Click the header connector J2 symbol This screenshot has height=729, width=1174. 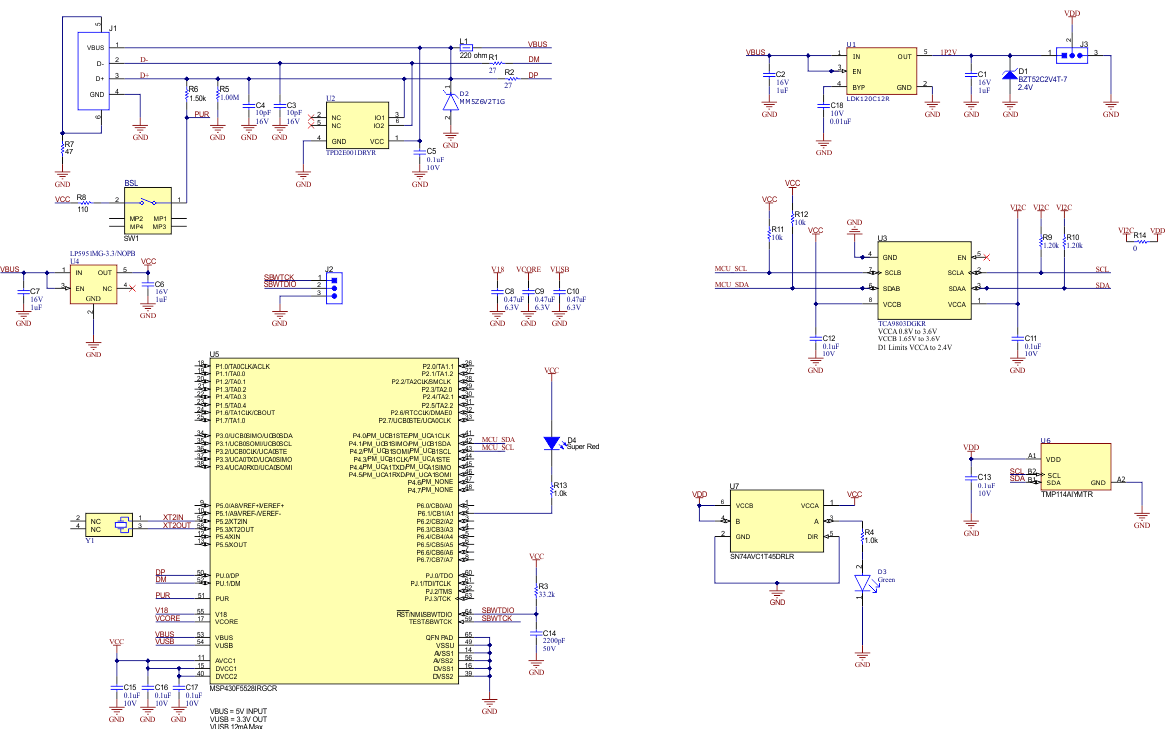[x=335, y=287]
